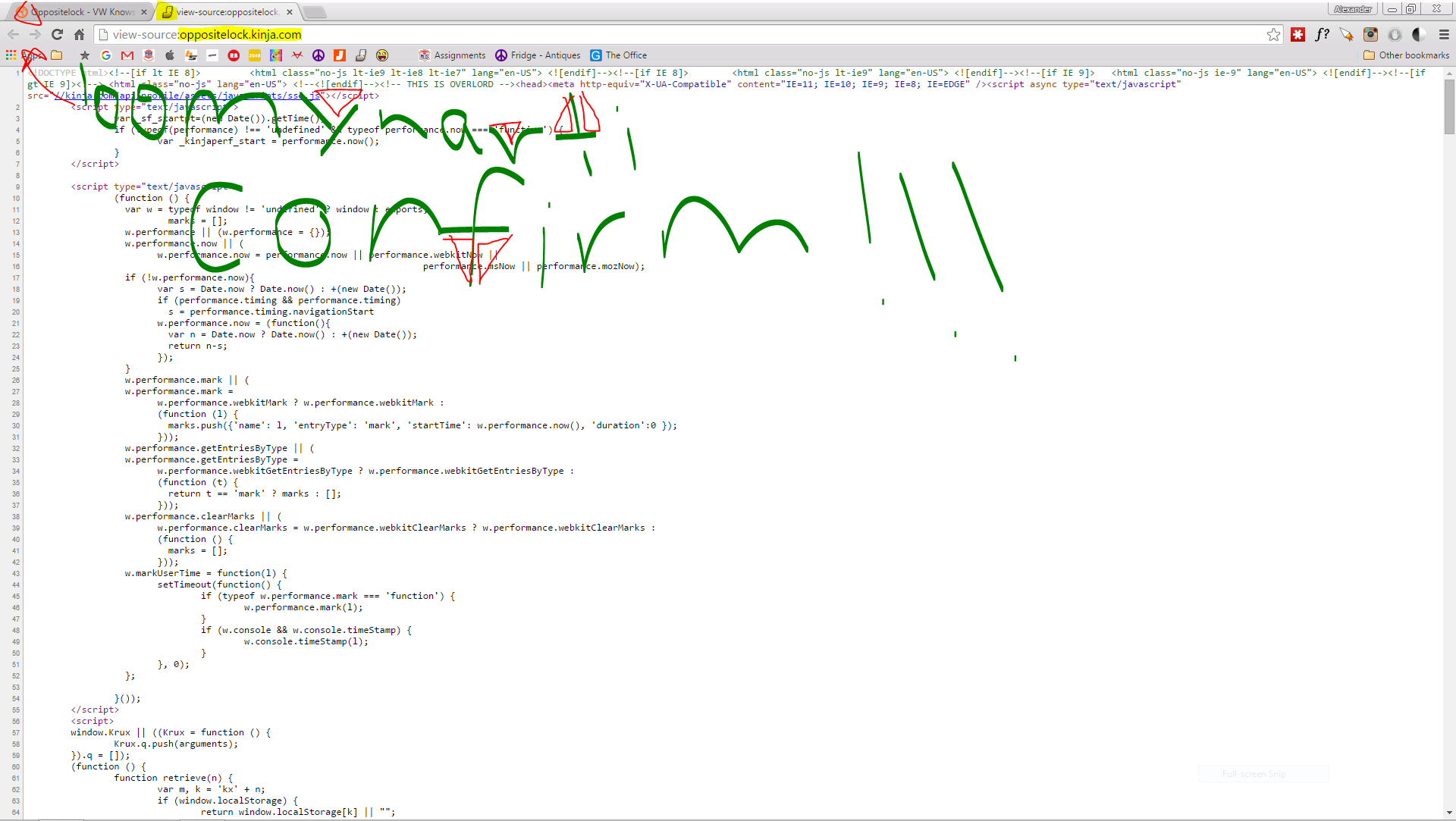Open the Fridge - Antiques bookmark

point(538,55)
